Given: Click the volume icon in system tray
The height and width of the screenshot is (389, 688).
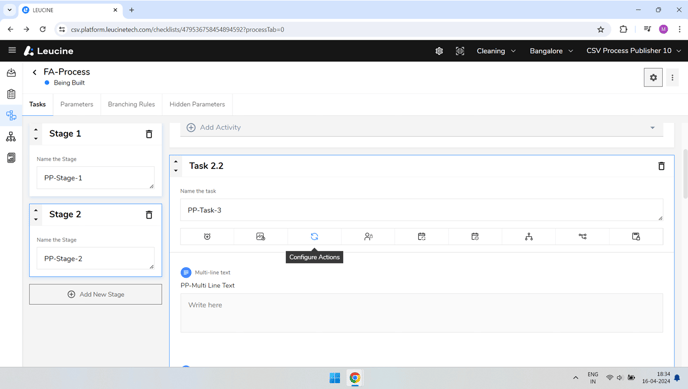Looking at the screenshot, I should pos(620,378).
